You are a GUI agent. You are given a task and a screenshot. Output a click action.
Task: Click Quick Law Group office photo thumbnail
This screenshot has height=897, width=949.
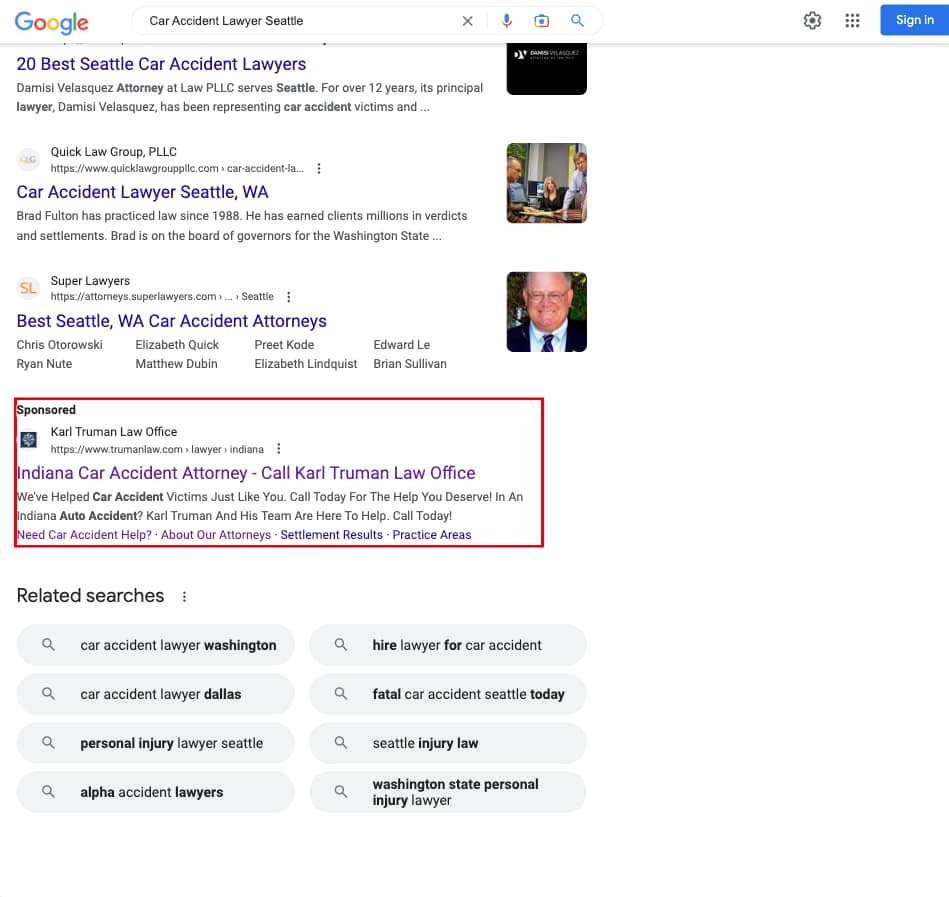547,183
